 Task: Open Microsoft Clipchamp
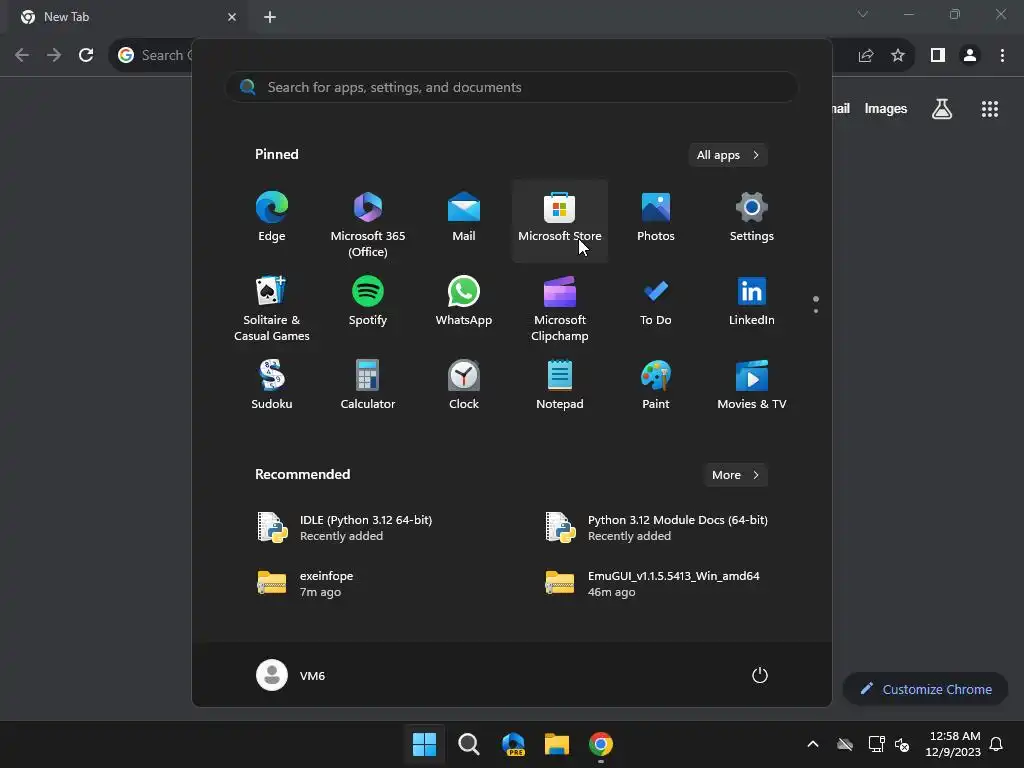[x=560, y=306]
